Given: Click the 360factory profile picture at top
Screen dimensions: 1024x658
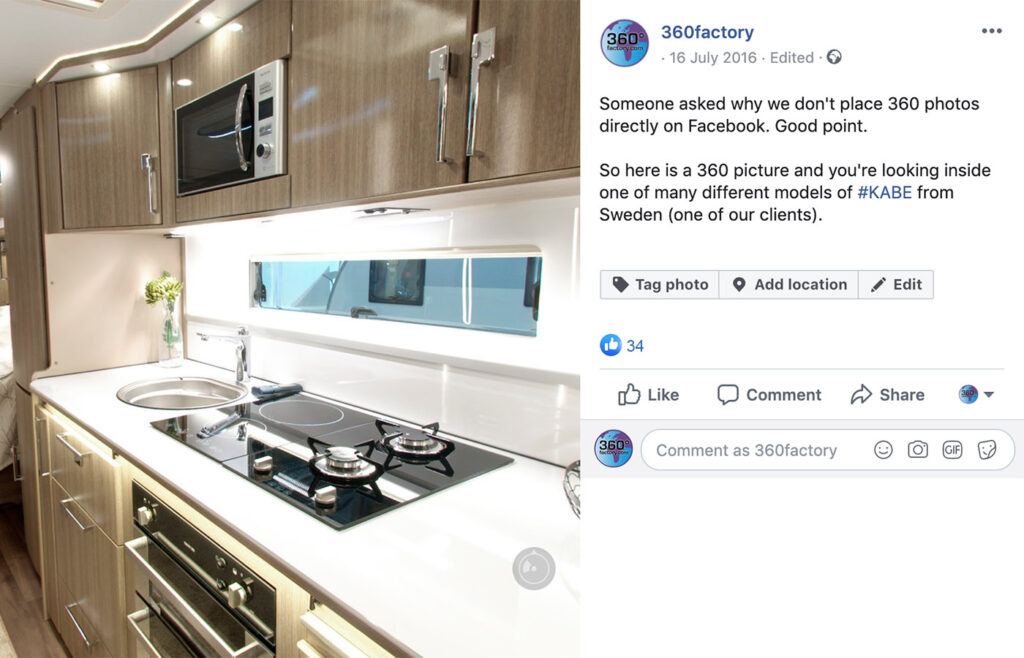Looking at the screenshot, I should (624, 43).
